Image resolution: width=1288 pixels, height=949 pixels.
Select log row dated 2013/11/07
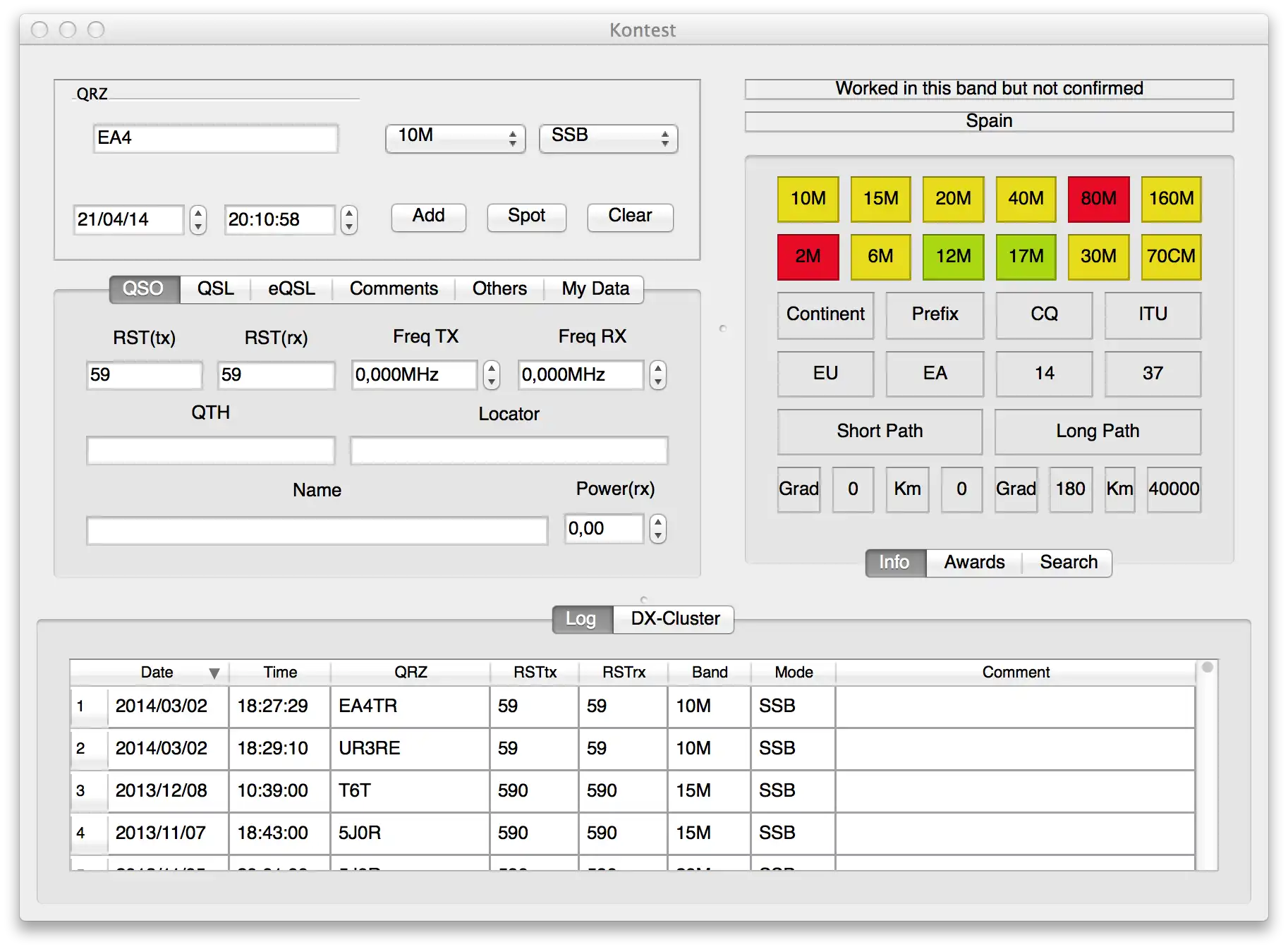coord(632,833)
